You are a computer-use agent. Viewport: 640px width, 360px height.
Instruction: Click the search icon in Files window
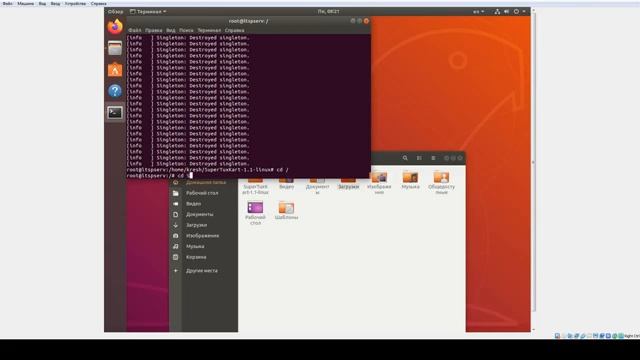click(405, 158)
